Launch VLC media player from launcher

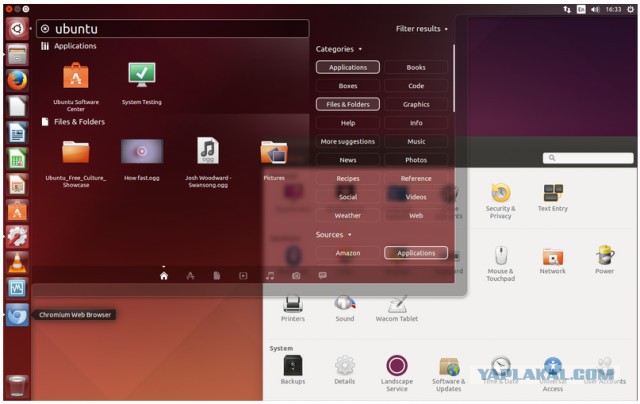coord(17,262)
